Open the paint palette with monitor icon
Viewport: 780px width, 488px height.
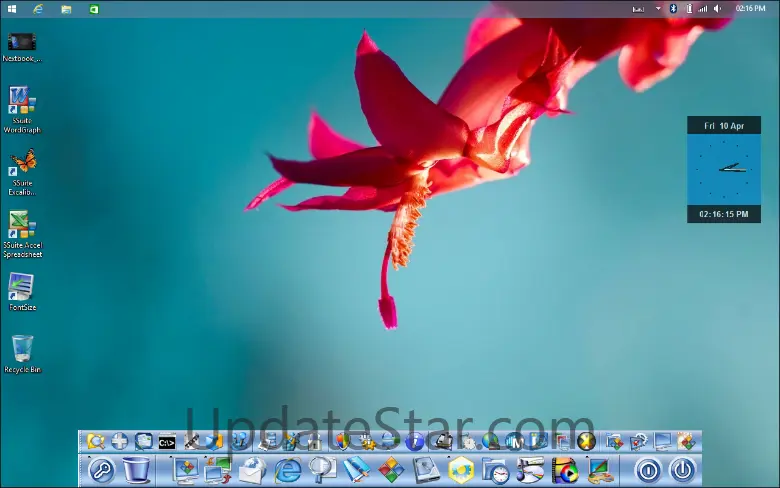(599, 470)
